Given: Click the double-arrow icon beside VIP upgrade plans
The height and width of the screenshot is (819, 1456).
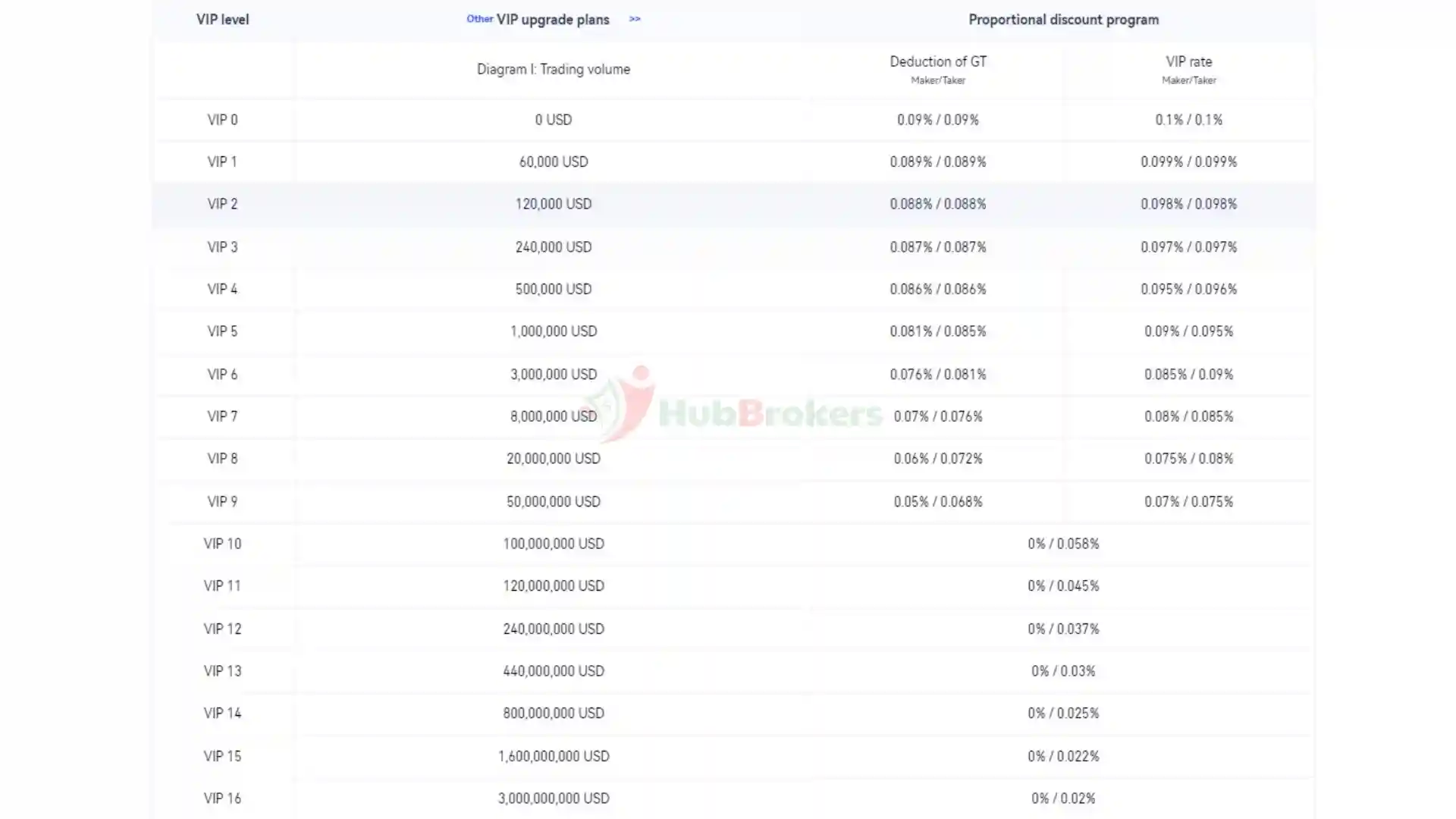Looking at the screenshot, I should pyautogui.click(x=635, y=19).
